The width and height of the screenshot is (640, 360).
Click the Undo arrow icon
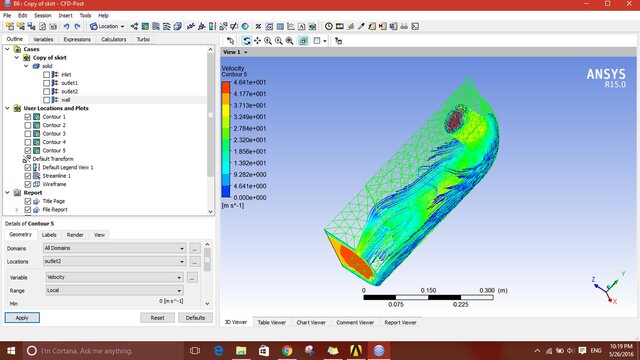[66, 27]
